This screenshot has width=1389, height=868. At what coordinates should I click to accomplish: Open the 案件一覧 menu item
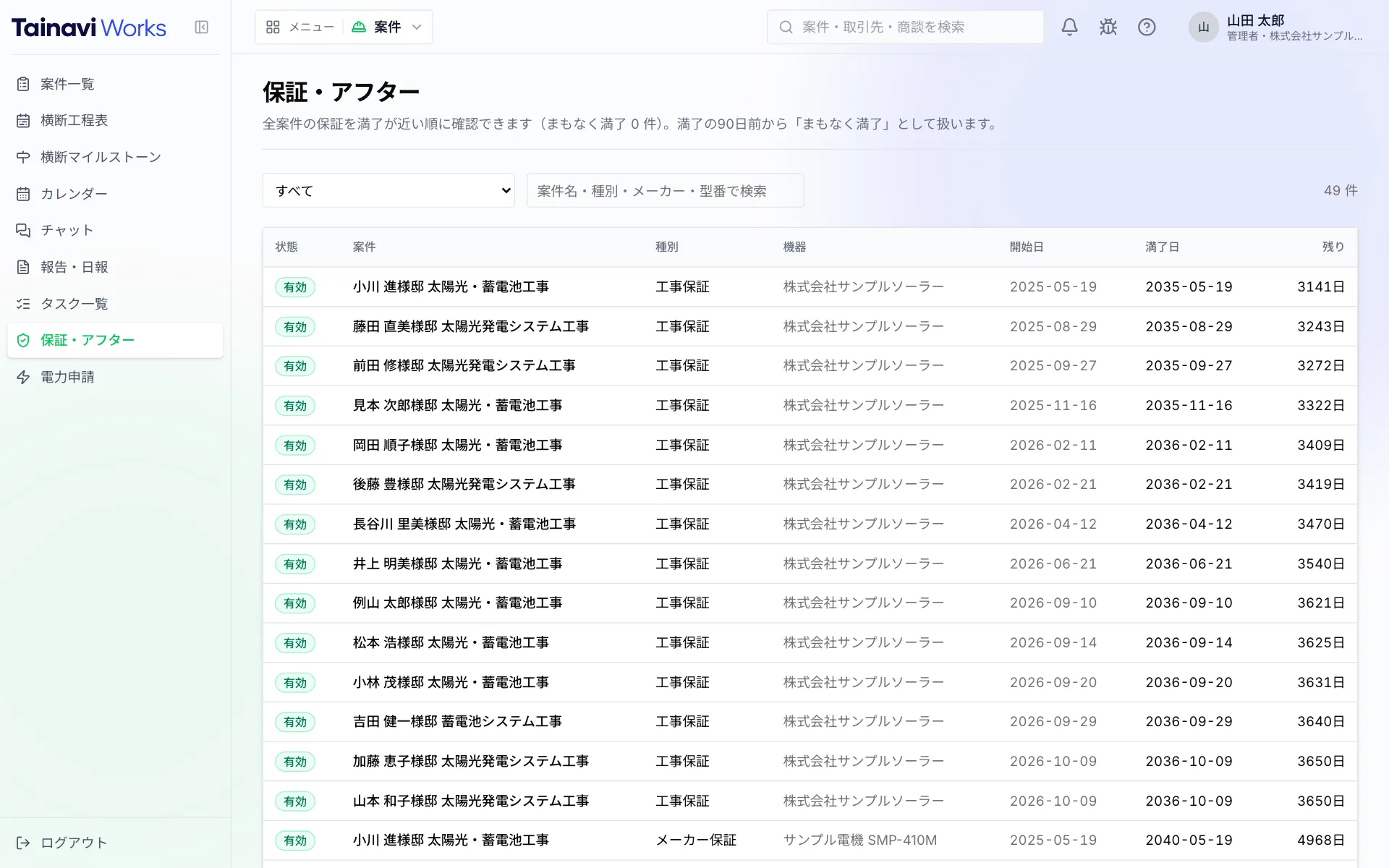[115, 84]
